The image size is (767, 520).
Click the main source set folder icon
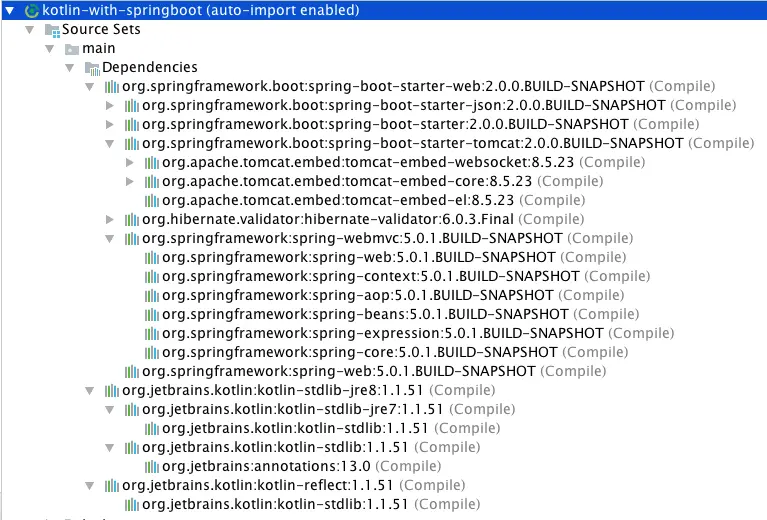tap(72, 49)
